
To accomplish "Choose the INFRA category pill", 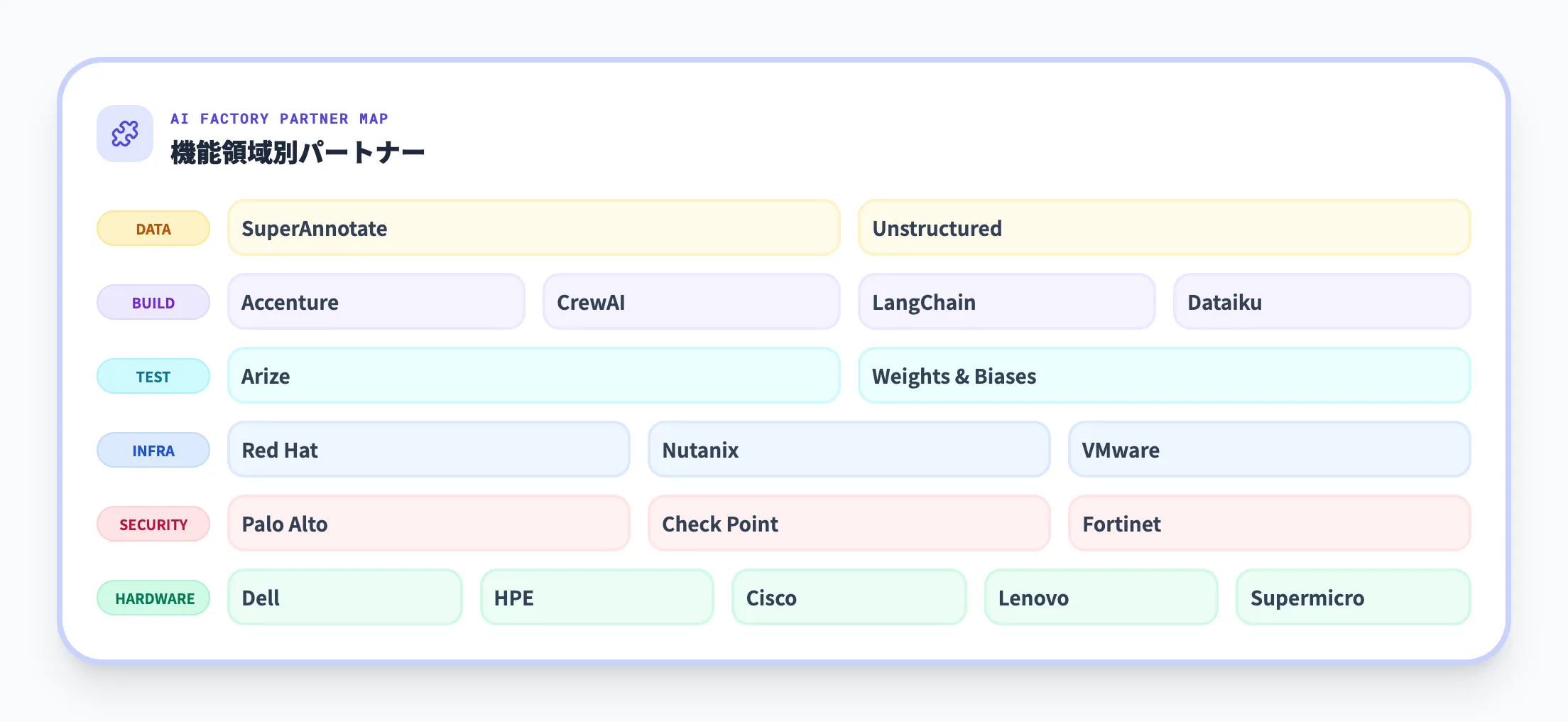I will (x=153, y=451).
